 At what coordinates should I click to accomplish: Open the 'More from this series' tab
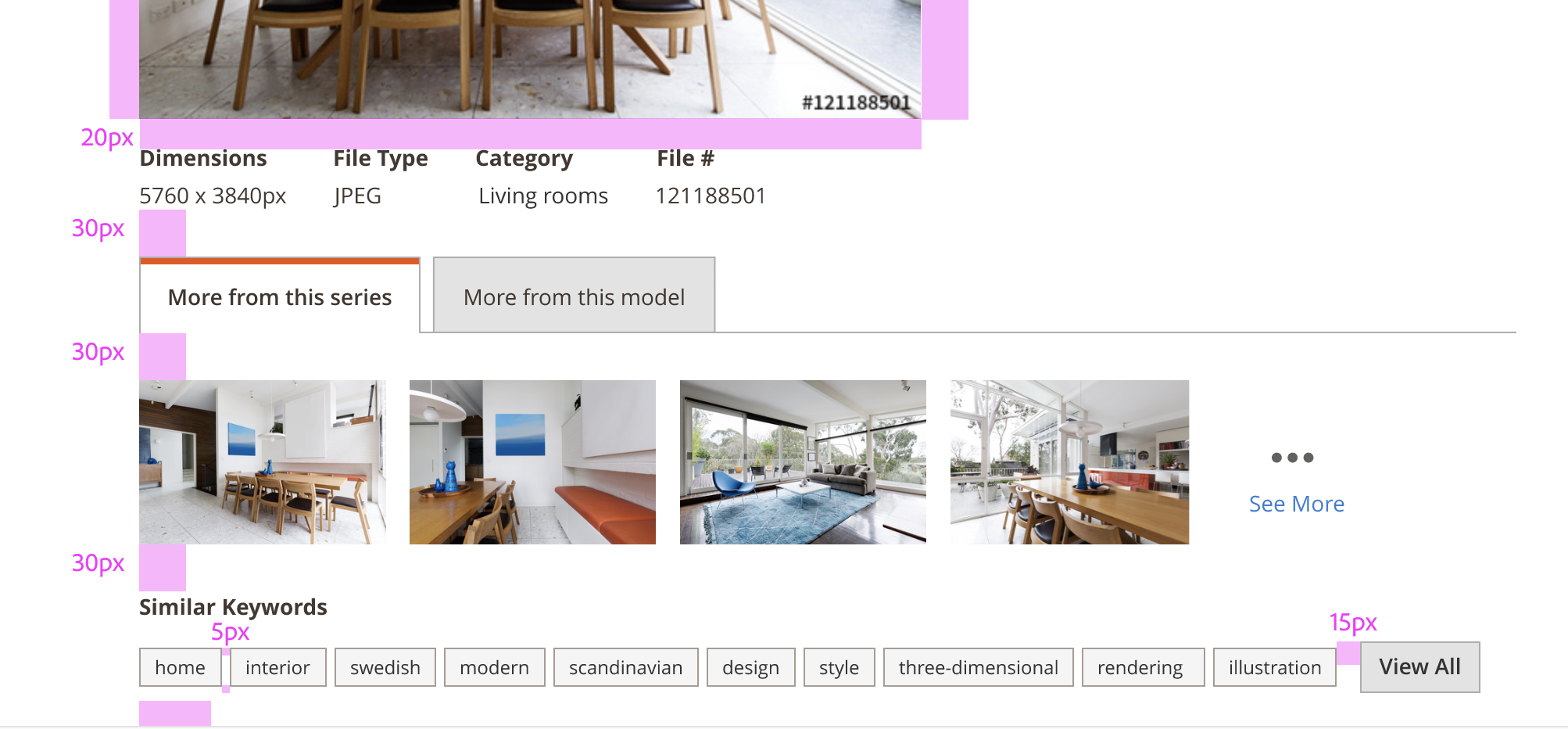pos(280,296)
